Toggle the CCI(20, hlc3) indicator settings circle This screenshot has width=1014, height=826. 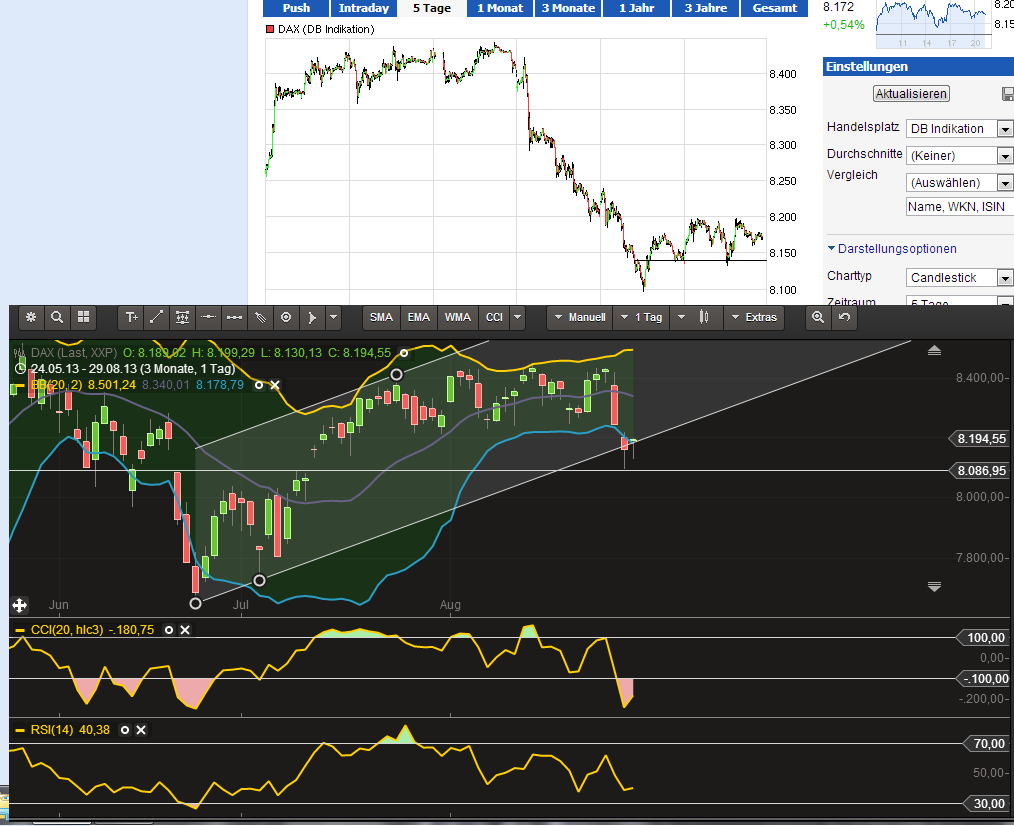[x=170, y=630]
